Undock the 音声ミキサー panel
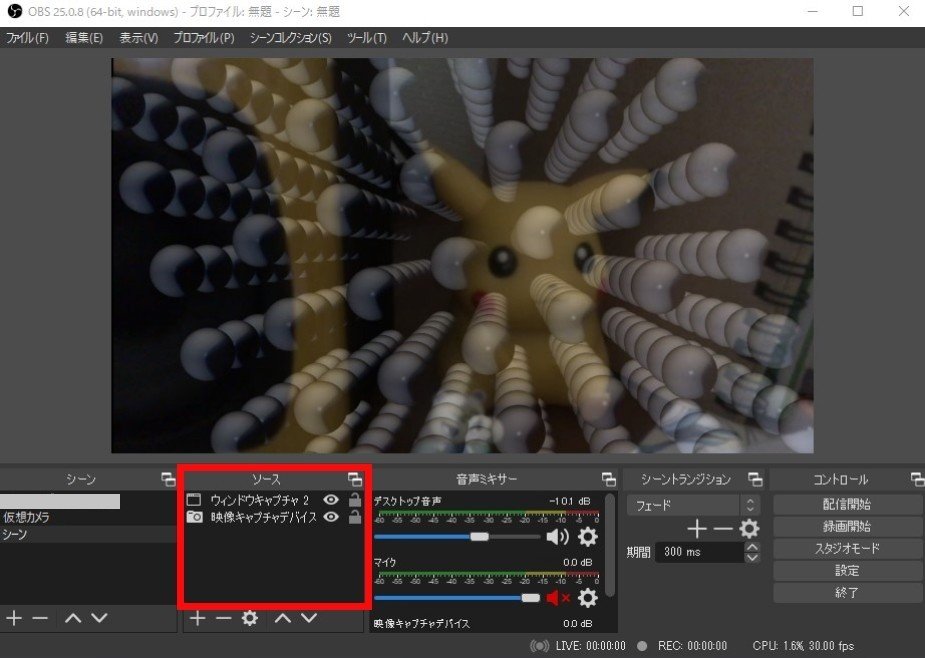 (609, 479)
